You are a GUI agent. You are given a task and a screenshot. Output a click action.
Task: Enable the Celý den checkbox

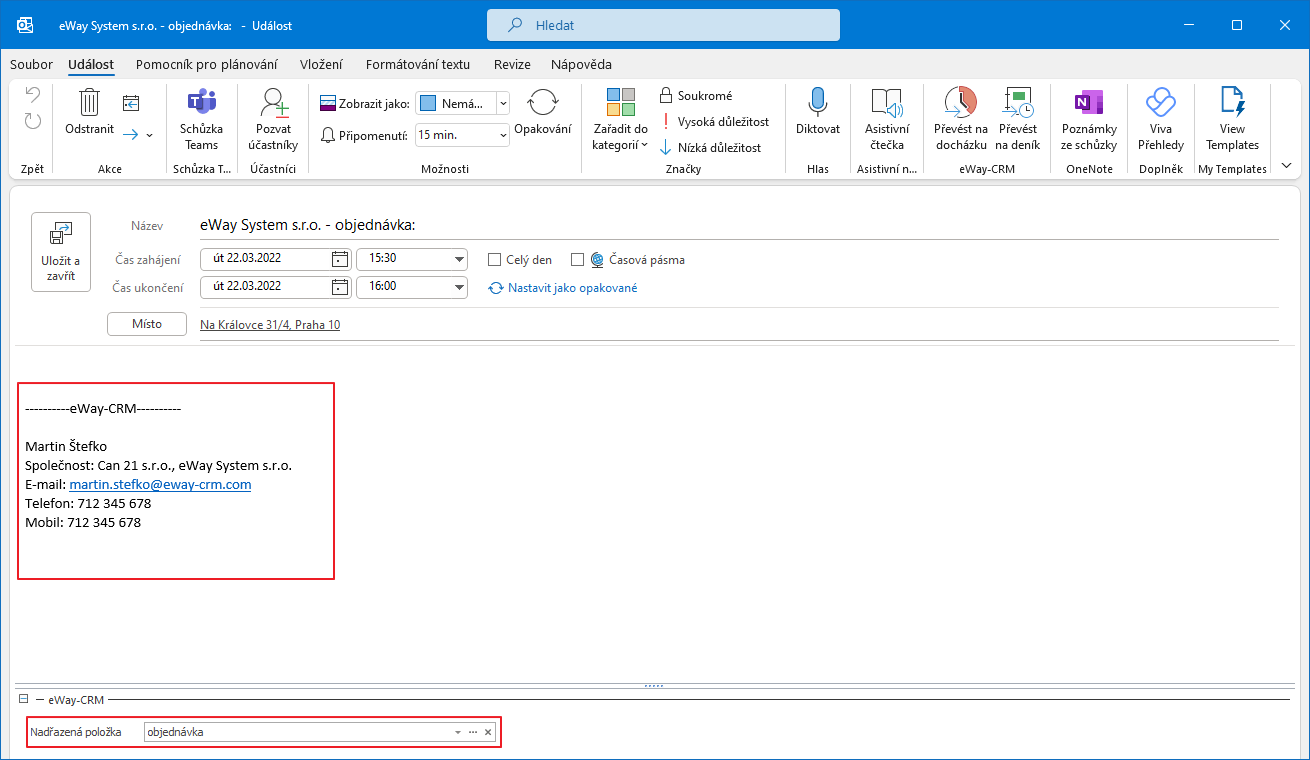click(494, 260)
